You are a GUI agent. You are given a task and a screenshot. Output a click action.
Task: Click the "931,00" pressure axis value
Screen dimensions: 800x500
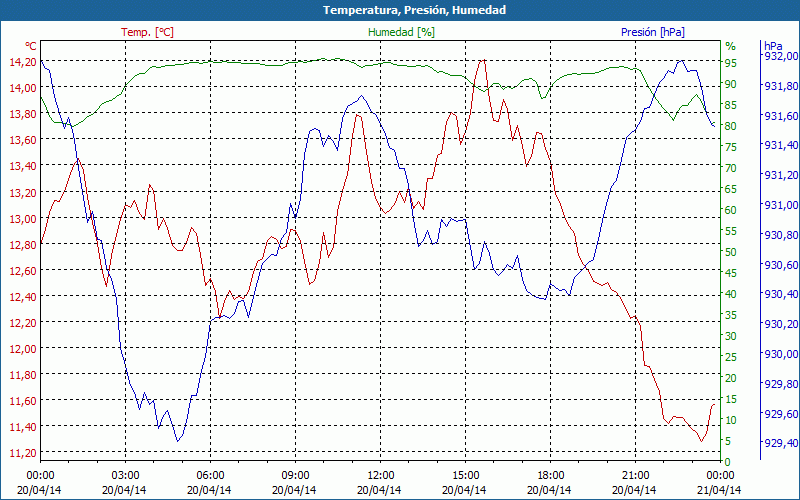779,205
